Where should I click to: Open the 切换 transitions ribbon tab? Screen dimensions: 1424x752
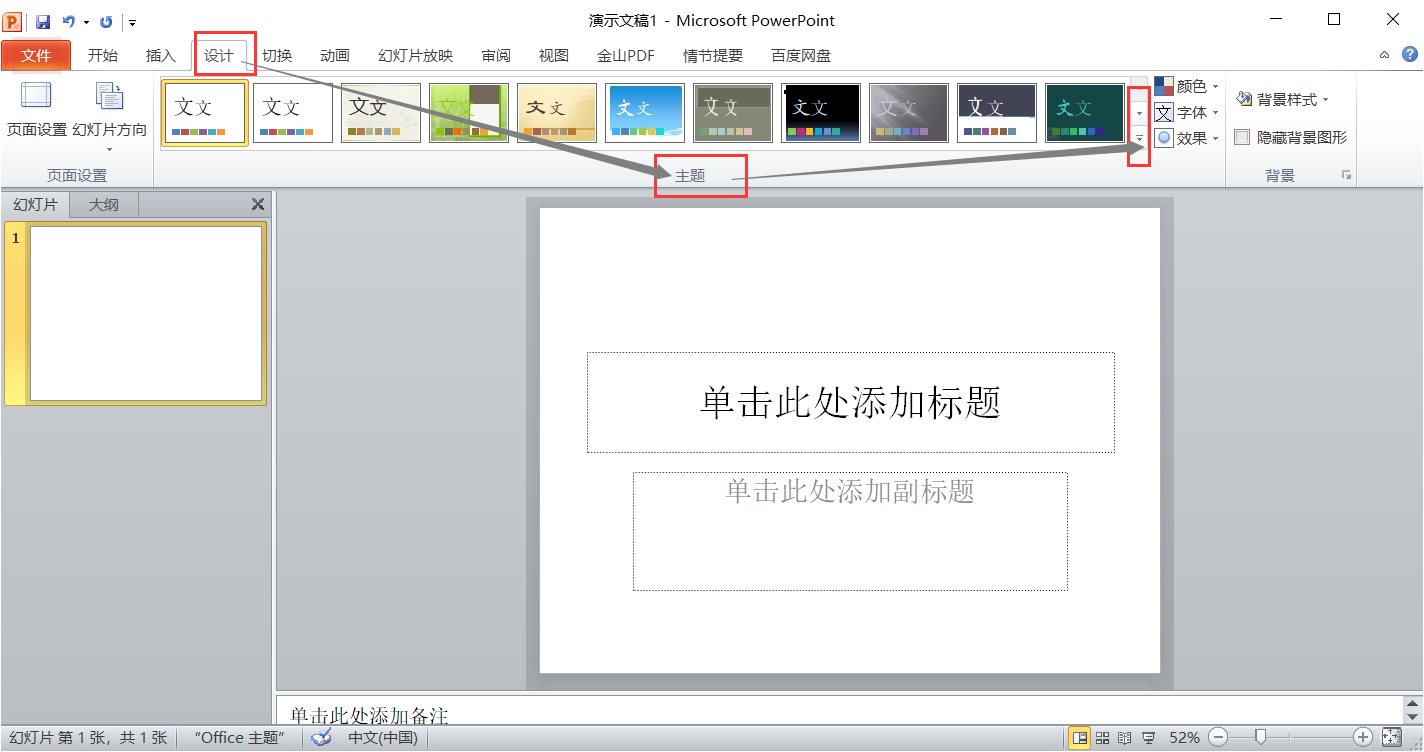click(277, 56)
